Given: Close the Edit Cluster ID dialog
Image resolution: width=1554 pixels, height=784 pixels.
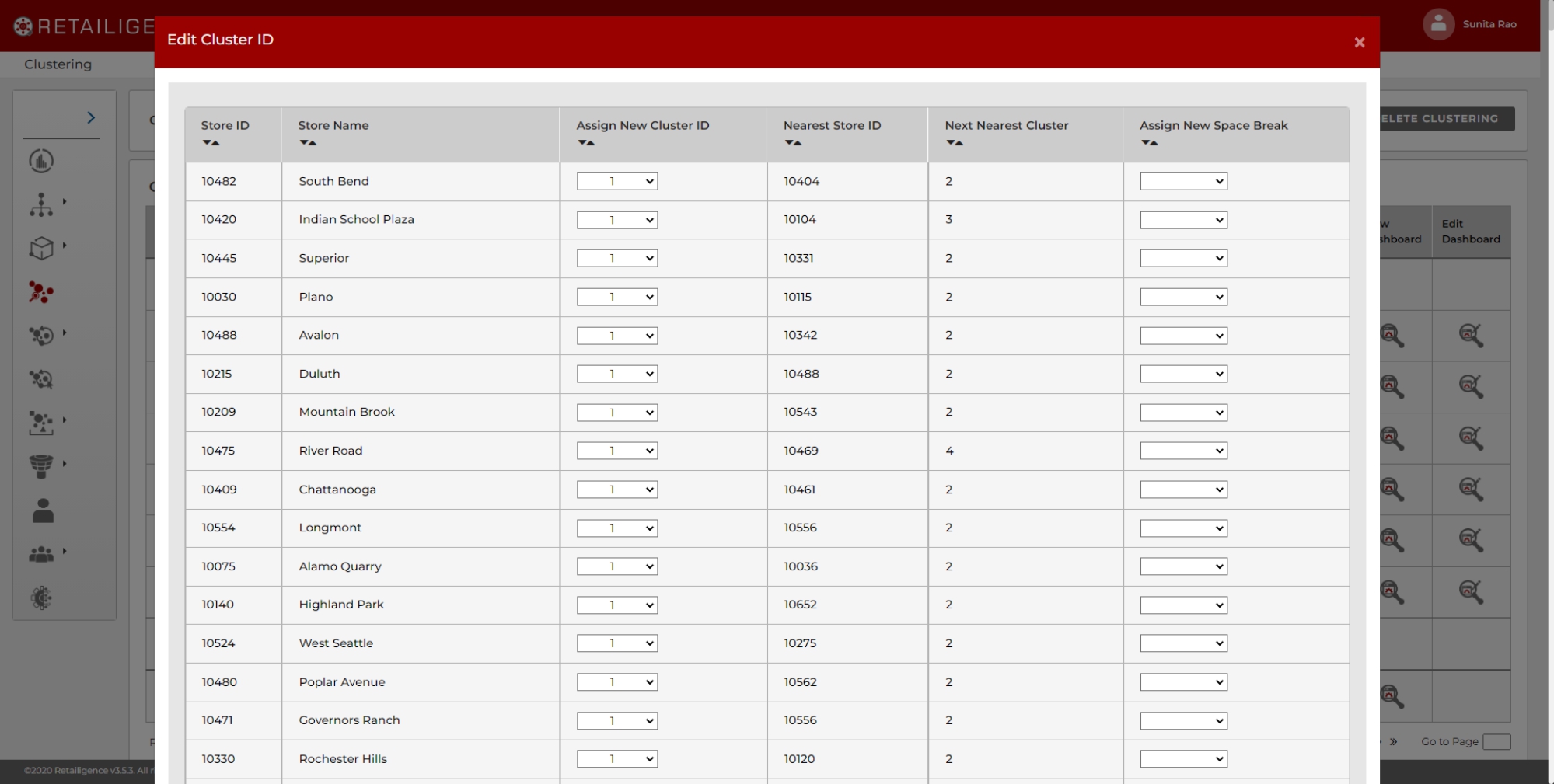Looking at the screenshot, I should coord(1359,43).
